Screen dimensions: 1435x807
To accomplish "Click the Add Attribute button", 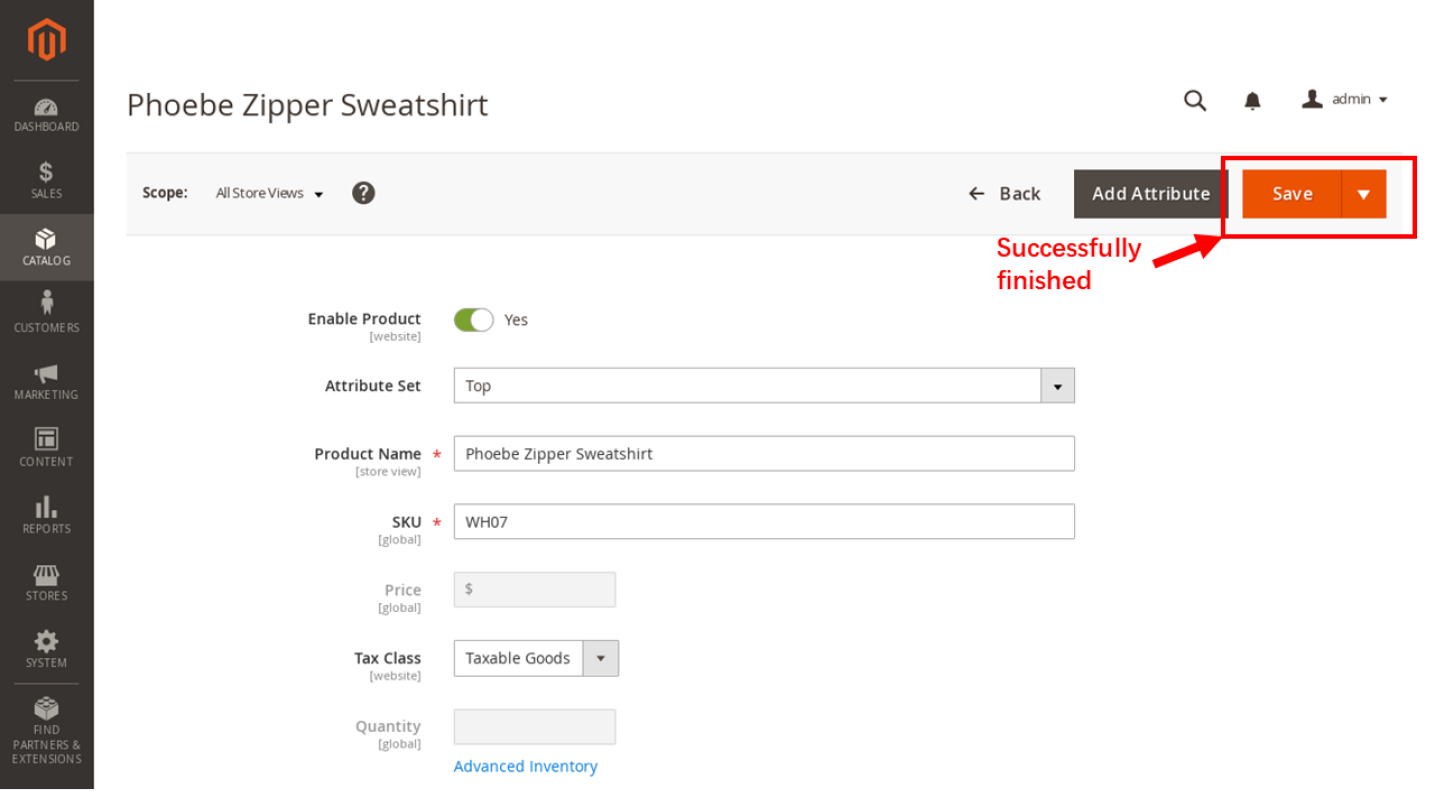I will 1150,194.
